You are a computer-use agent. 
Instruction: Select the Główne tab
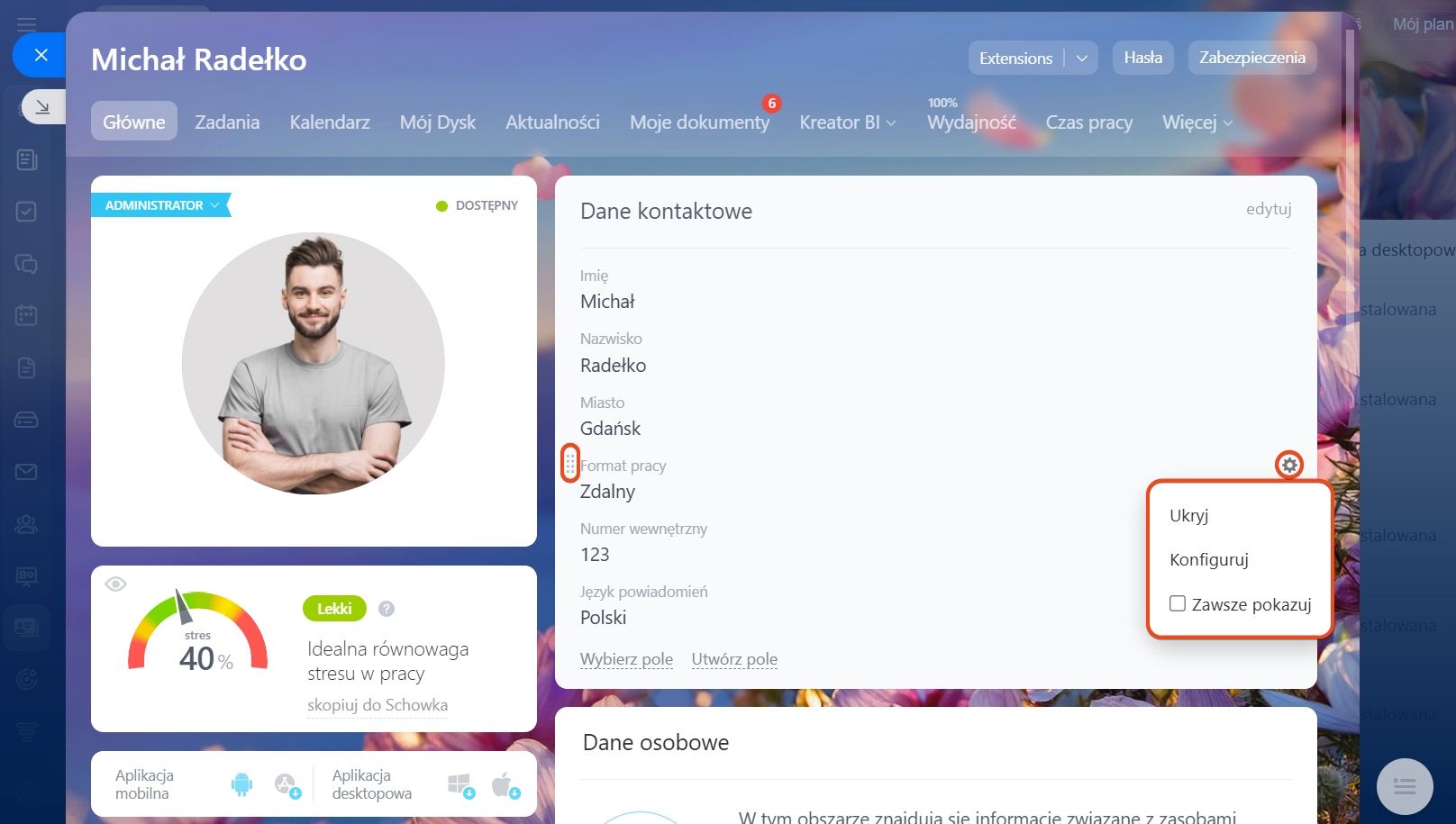[134, 122]
